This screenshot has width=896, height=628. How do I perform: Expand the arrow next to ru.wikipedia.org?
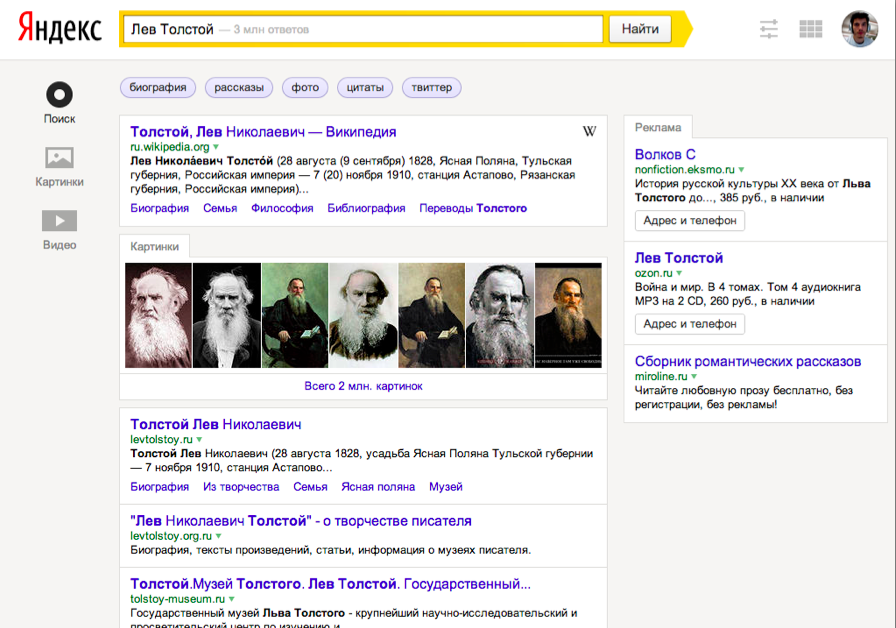pos(216,147)
